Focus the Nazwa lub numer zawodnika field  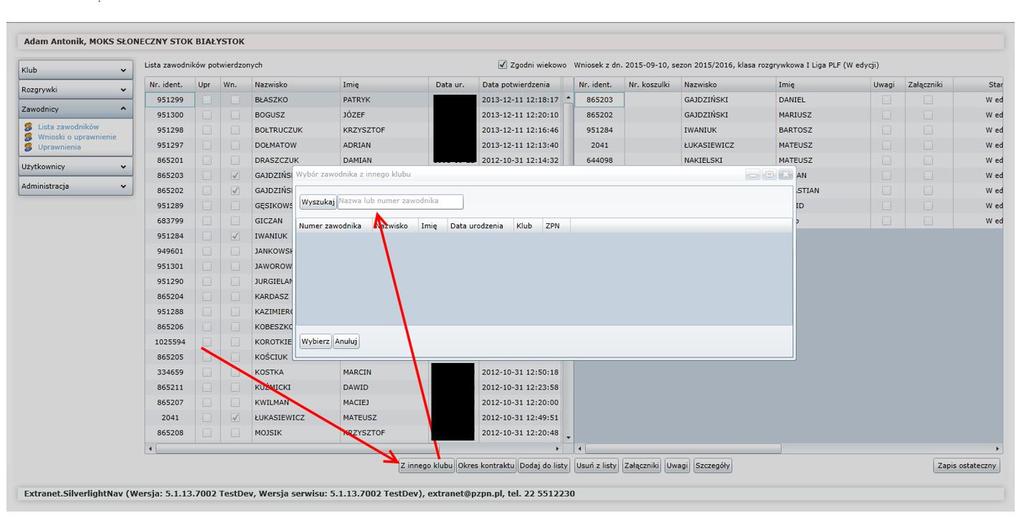coord(400,201)
